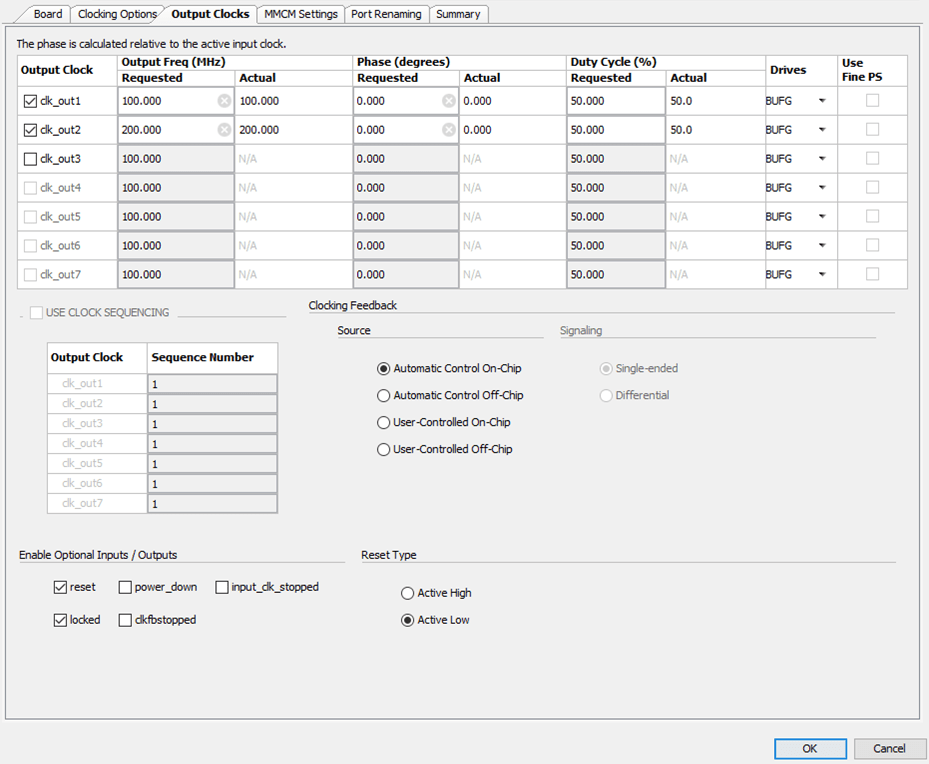Screen dimensions: 929x764
Task: Toggle the power_down optional input
Action: 126,587
